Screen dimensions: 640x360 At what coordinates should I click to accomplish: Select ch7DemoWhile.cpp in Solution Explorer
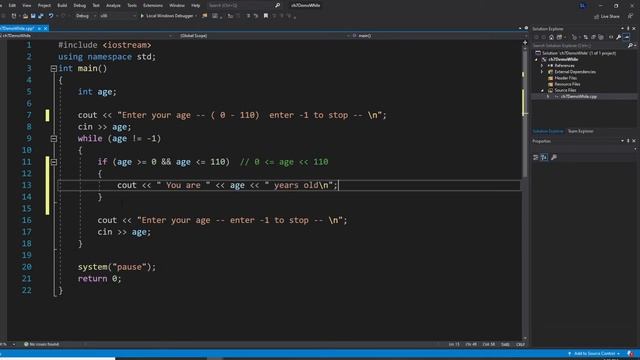click(578, 97)
